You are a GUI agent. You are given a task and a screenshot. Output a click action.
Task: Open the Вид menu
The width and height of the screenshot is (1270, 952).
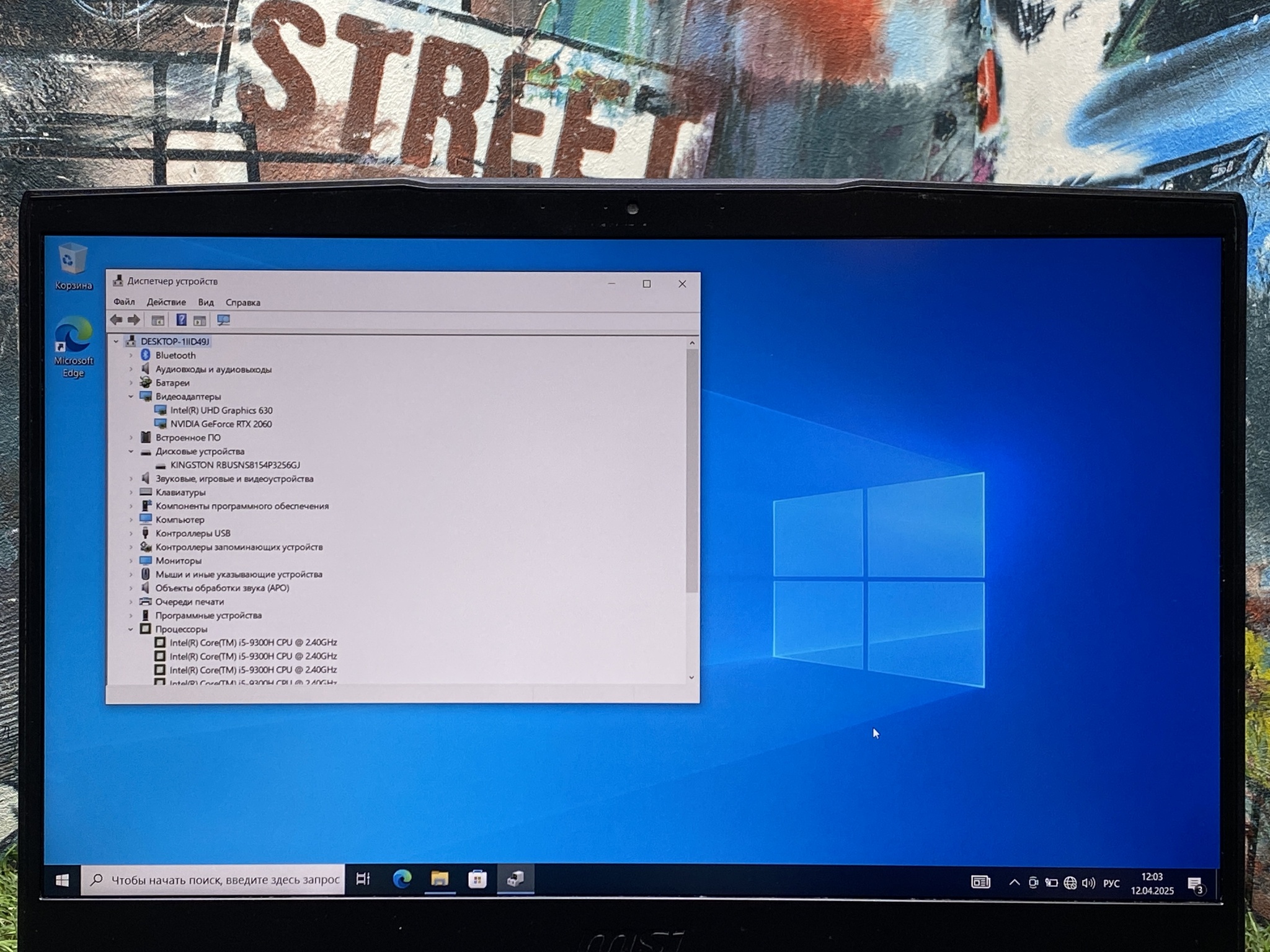click(205, 302)
